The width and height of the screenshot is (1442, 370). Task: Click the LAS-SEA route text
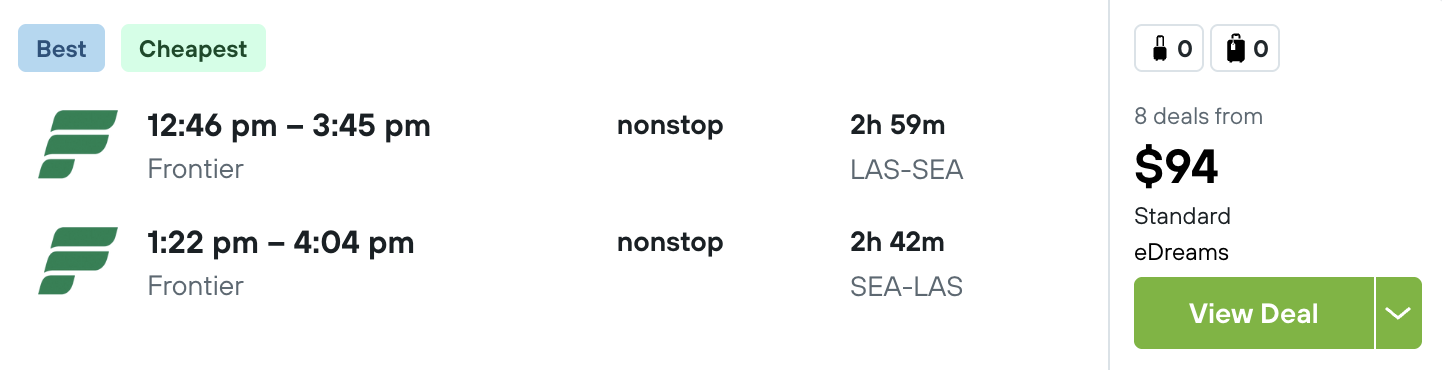[x=907, y=170]
